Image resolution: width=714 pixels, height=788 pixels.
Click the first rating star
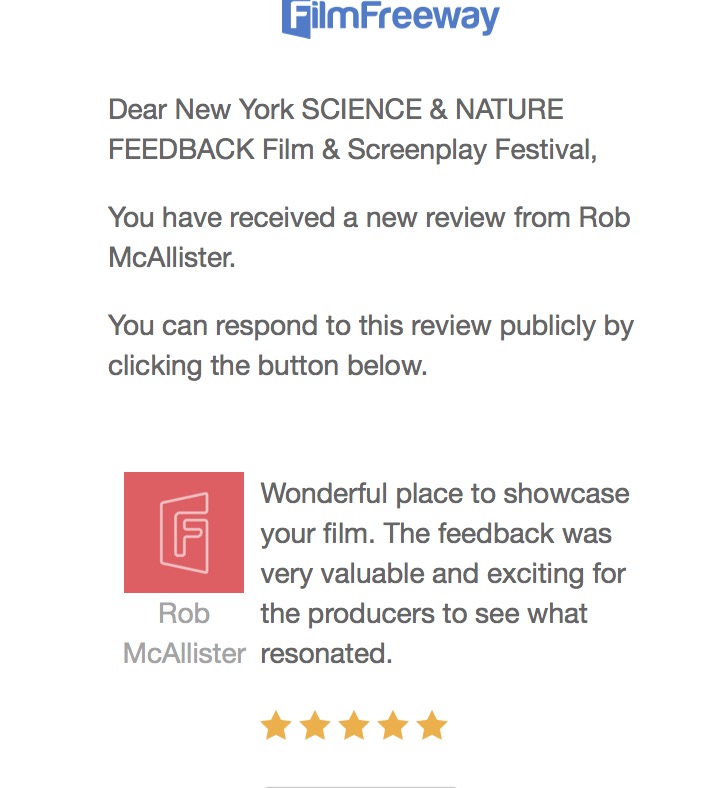click(275, 726)
